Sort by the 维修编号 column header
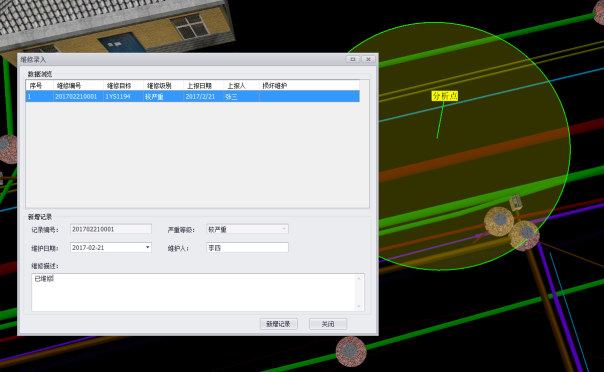 [78, 85]
